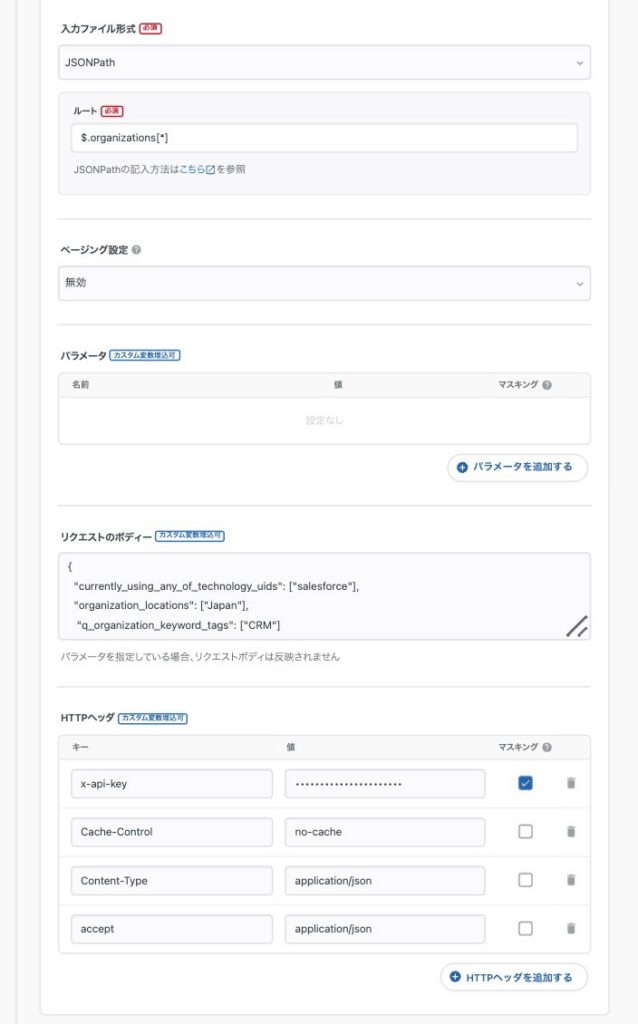Expand the ページング設定 dropdown showing 無効

pyautogui.click(x=324, y=283)
